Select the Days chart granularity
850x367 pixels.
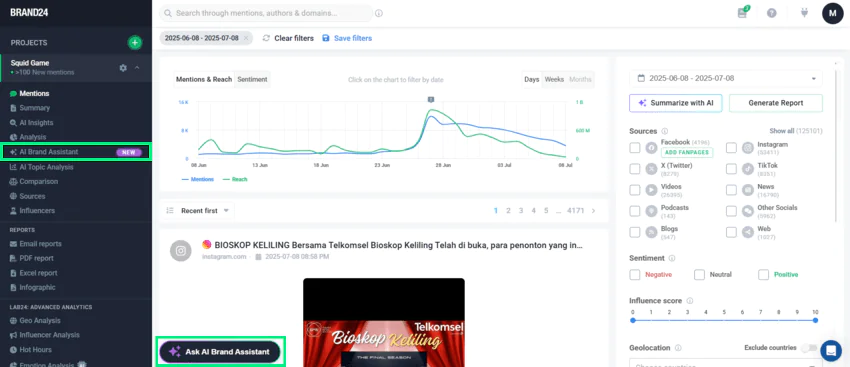click(x=532, y=79)
